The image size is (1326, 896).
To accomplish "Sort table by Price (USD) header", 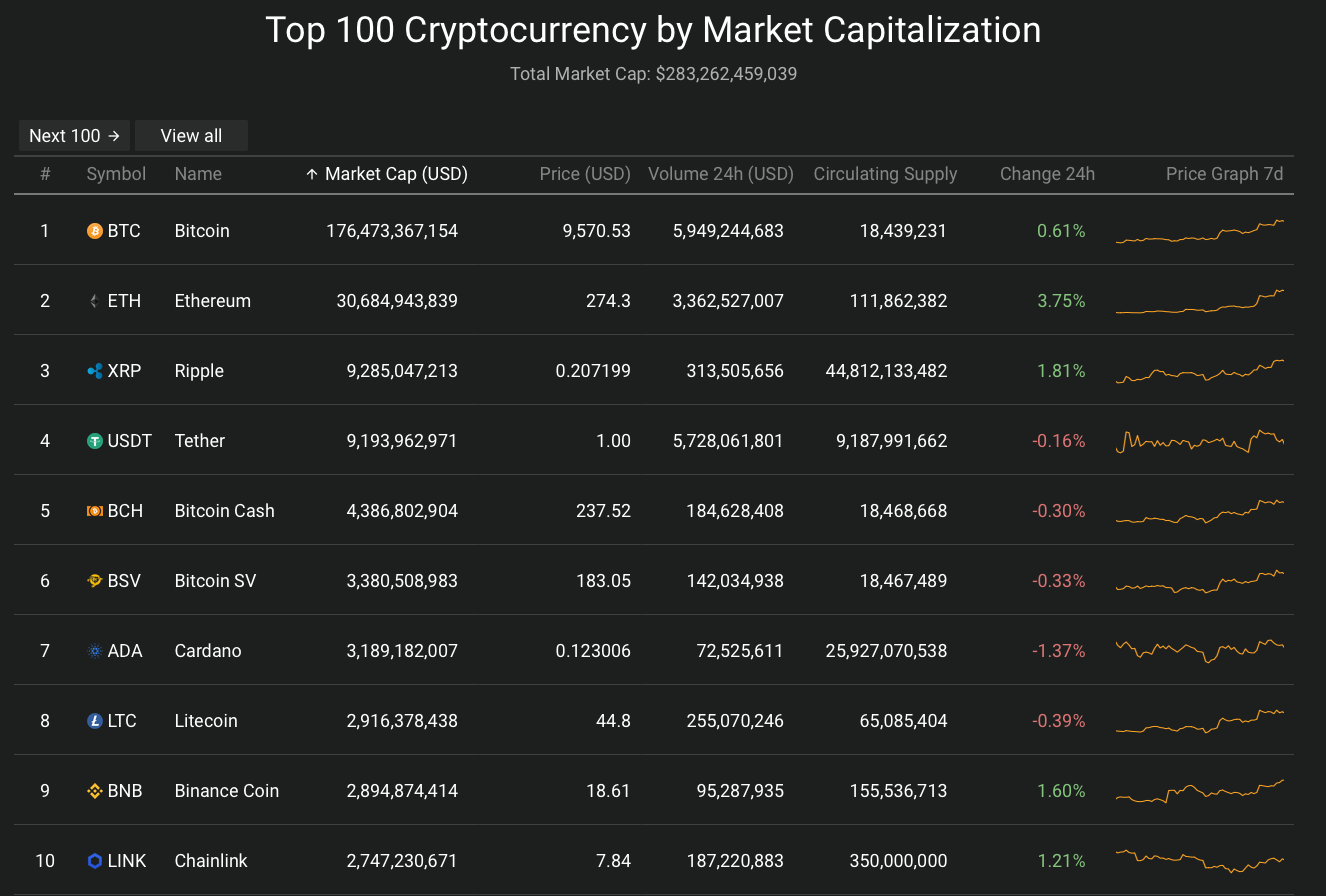I will (585, 174).
